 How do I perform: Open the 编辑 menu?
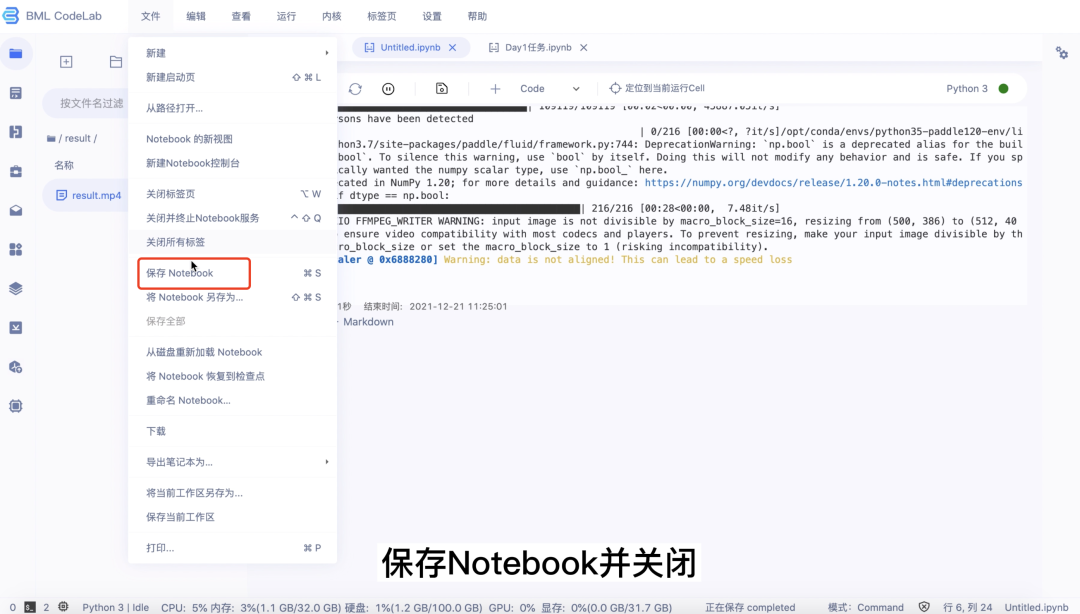click(196, 16)
